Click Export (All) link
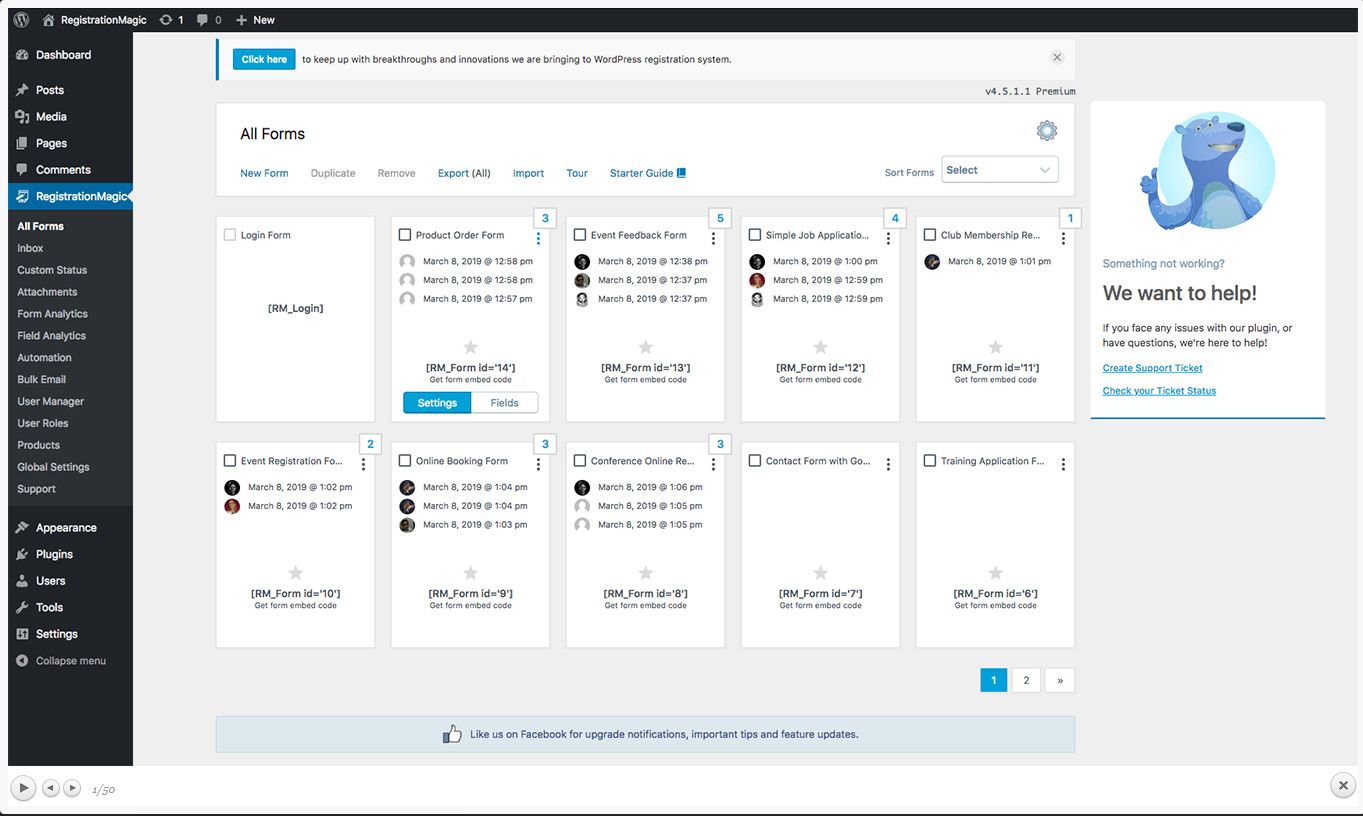Screen dimensions: 1363x816 (x=464, y=173)
